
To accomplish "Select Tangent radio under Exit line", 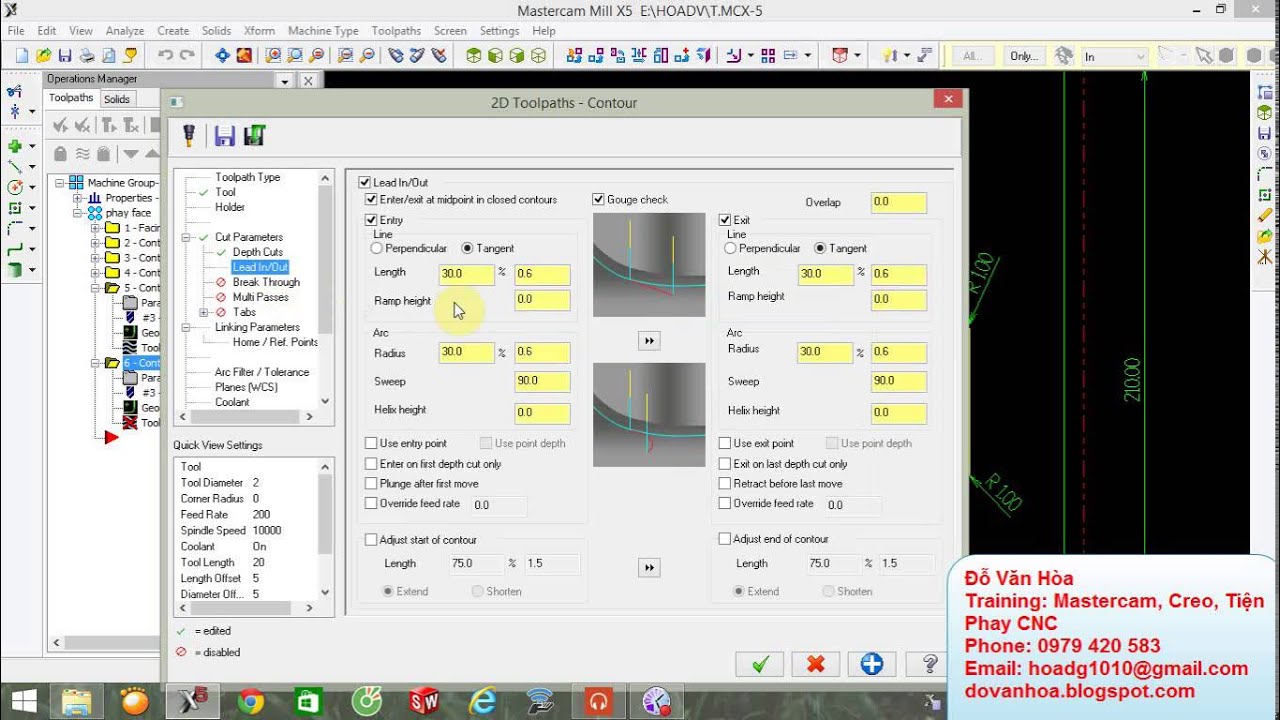I will [821, 248].
